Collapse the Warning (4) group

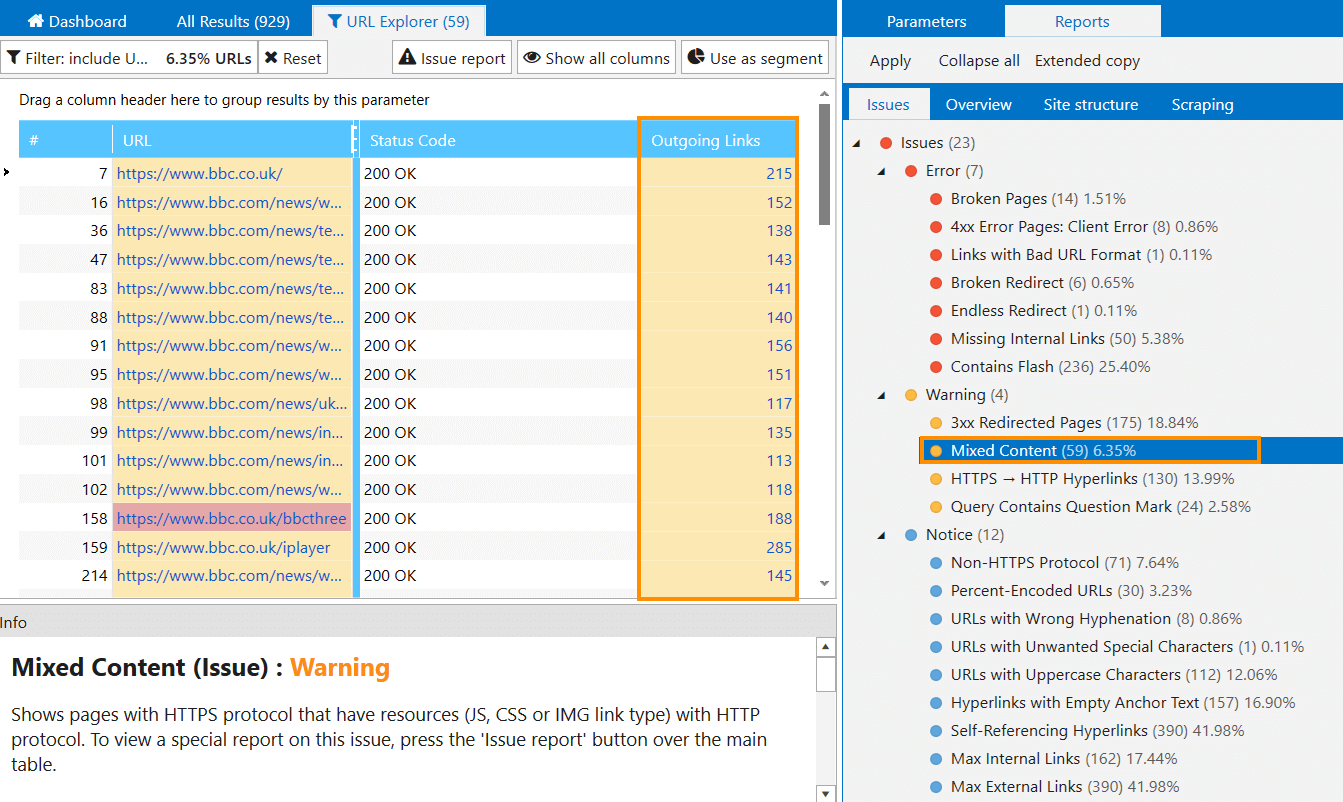click(x=881, y=395)
